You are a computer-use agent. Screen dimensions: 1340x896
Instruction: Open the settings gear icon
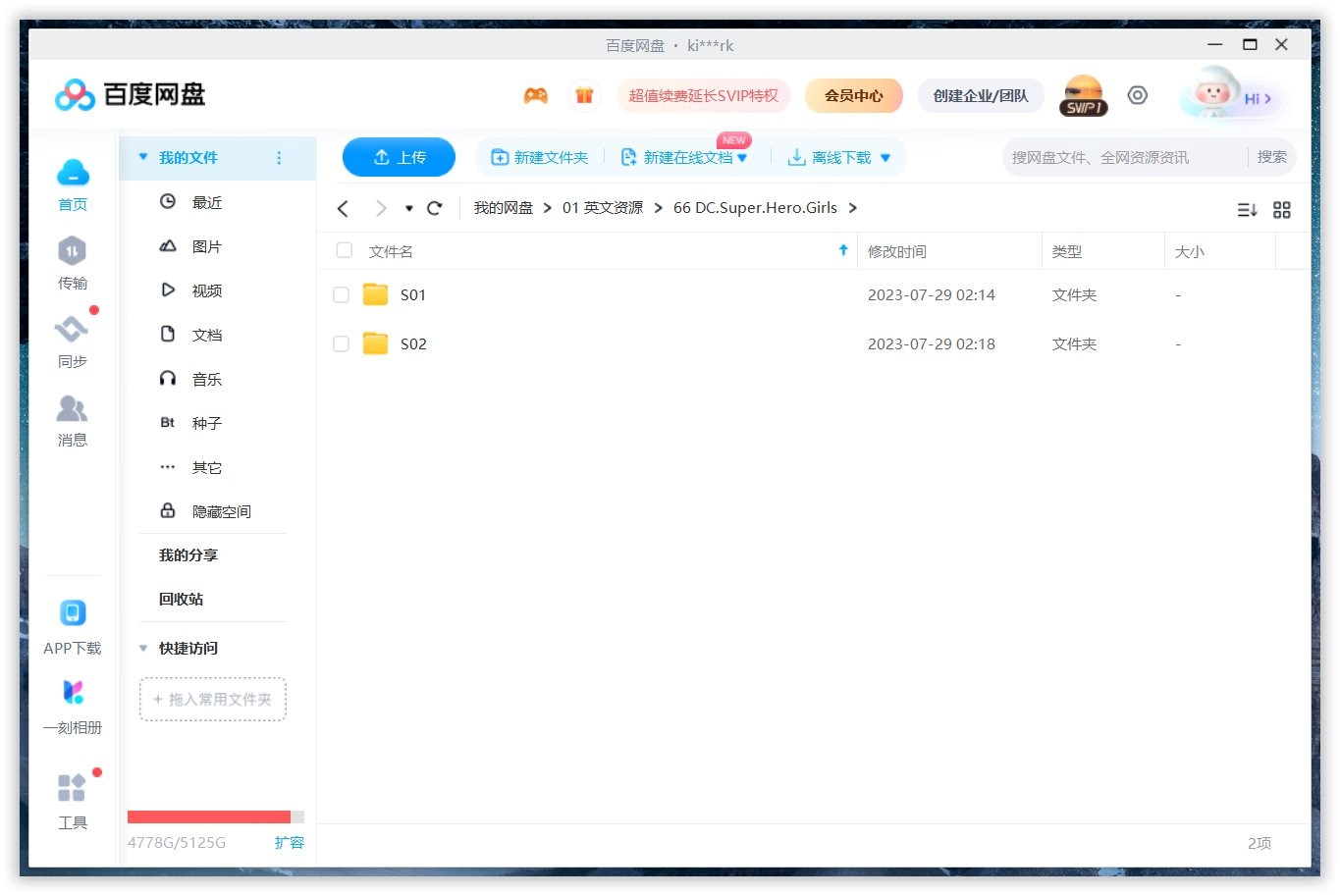1137,95
